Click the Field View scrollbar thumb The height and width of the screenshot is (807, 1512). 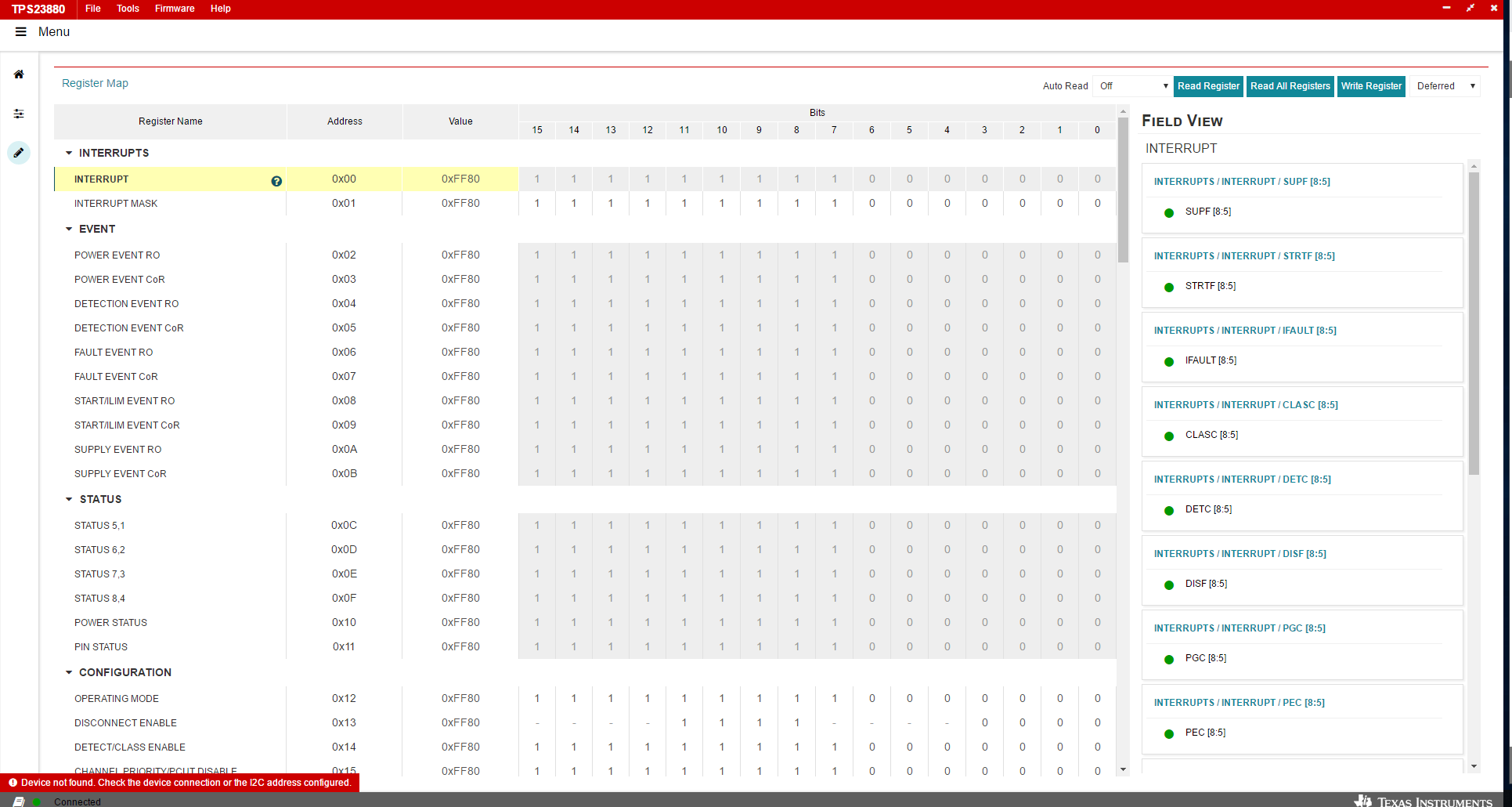click(1474, 324)
